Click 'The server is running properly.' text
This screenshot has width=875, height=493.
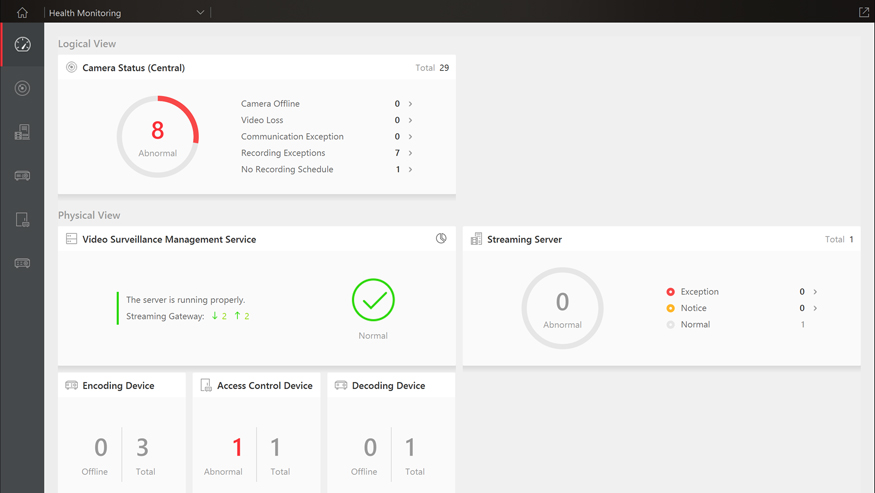(185, 300)
